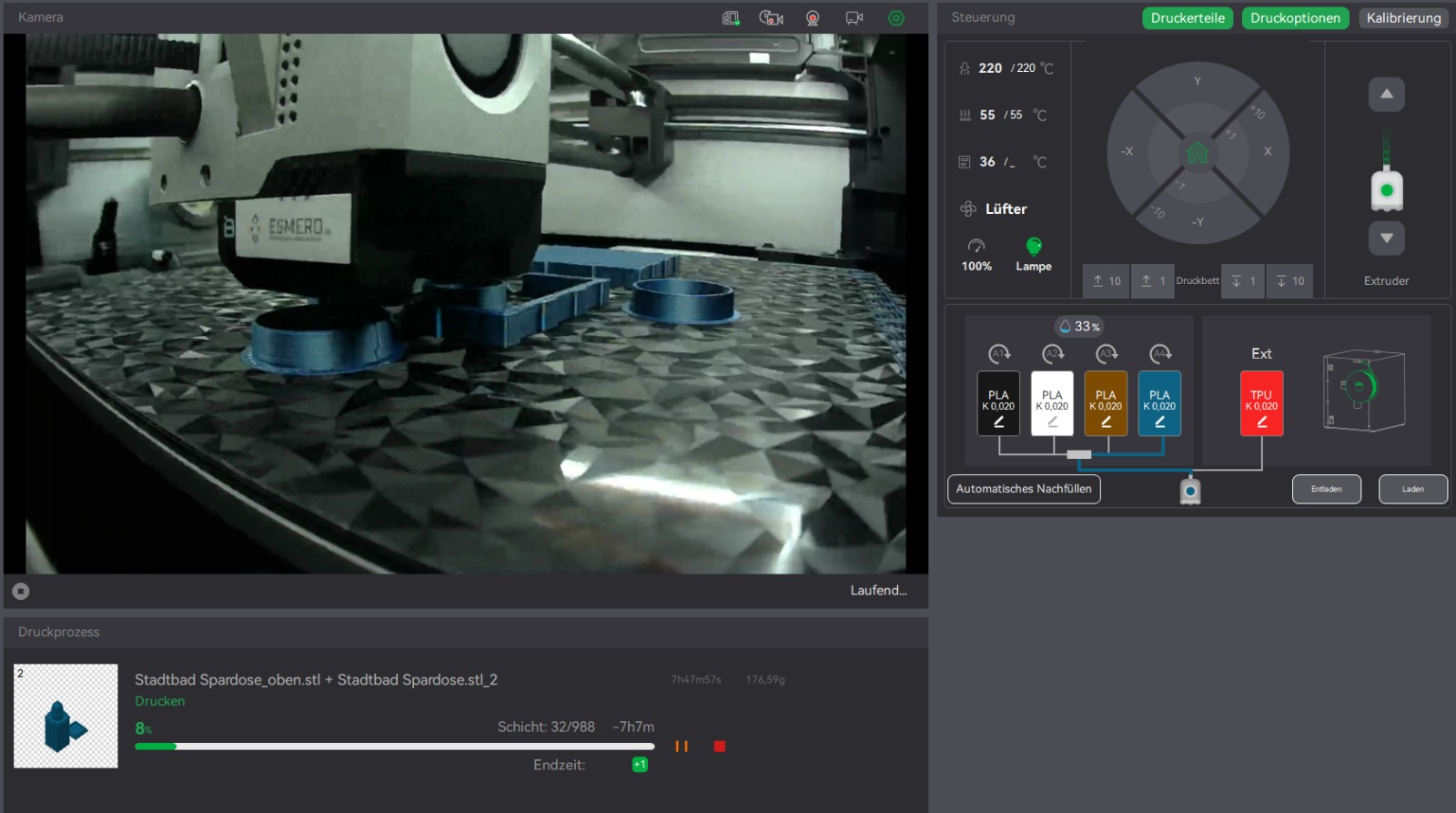This screenshot has height=813, width=1456.
Task: Open the Druckerteile tab
Action: pyautogui.click(x=1188, y=18)
